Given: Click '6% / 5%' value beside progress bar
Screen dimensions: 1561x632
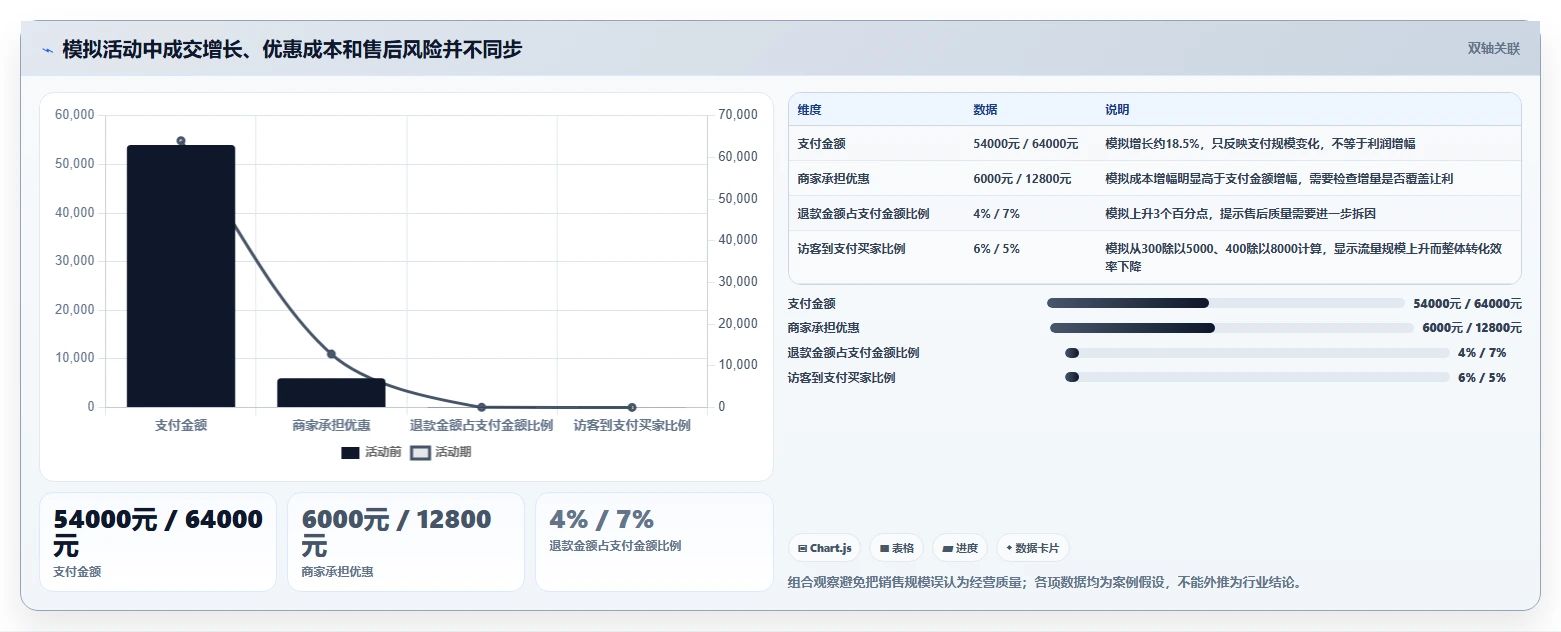Looking at the screenshot, I should tap(1482, 377).
